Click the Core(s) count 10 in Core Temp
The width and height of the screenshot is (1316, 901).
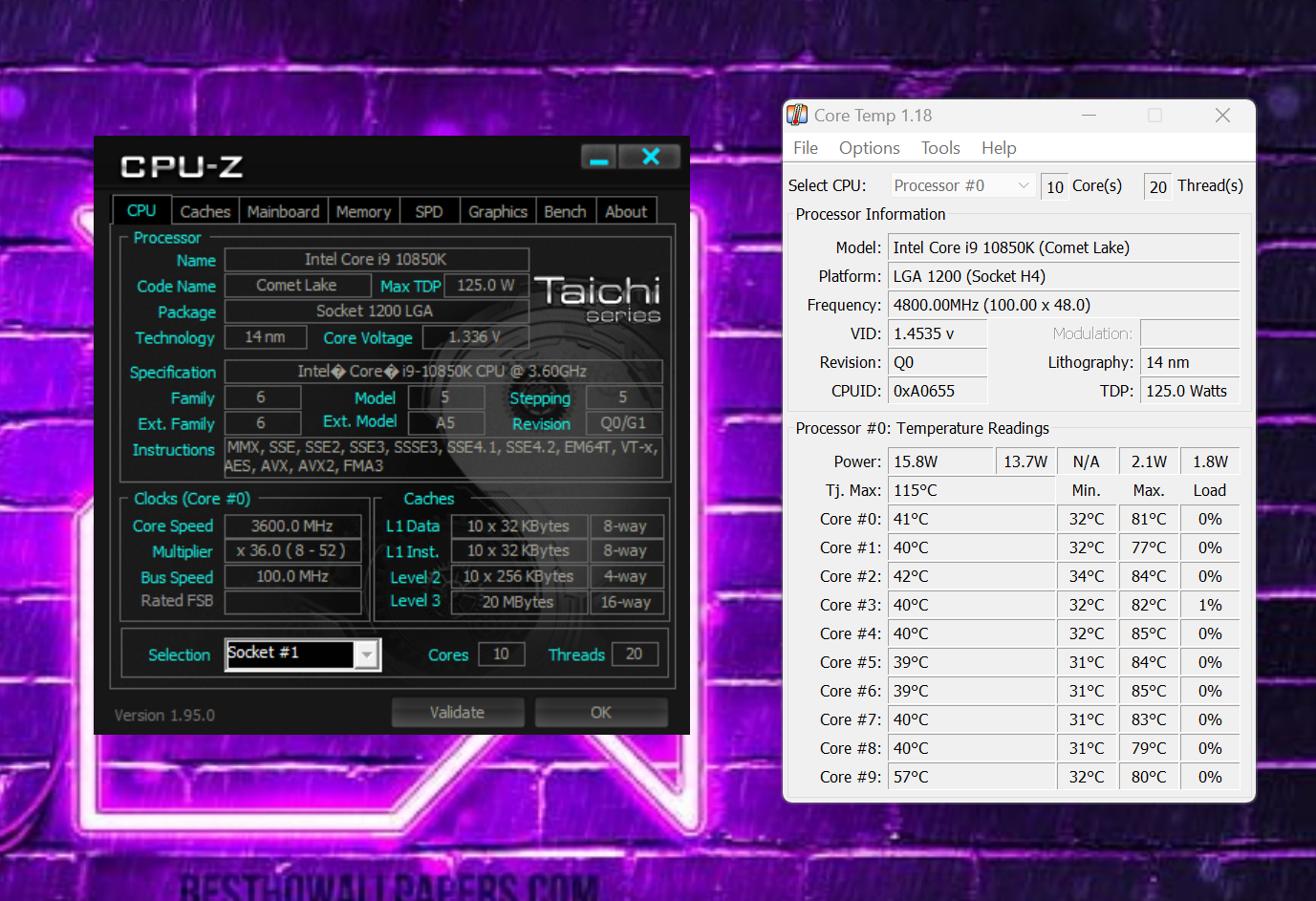(x=1055, y=186)
